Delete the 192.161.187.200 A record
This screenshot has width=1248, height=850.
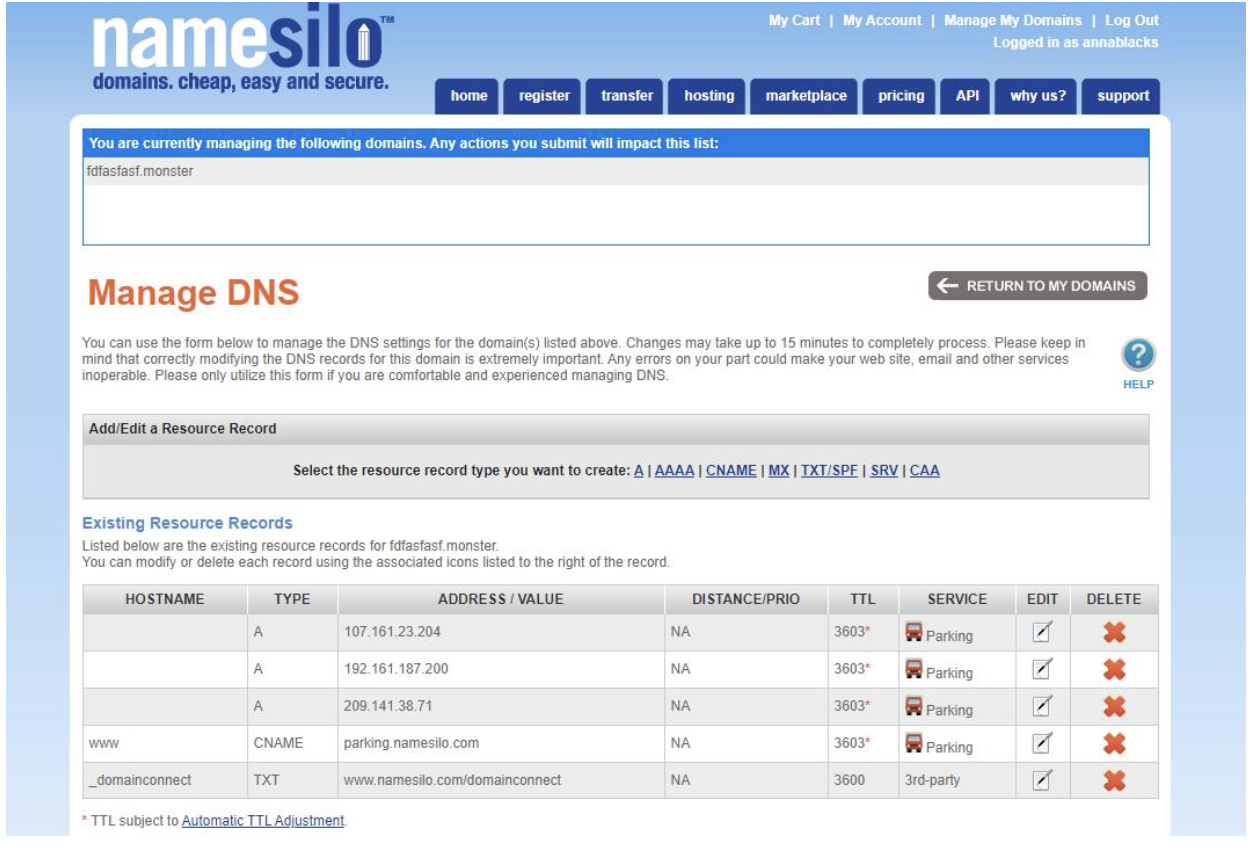pyautogui.click(x=1113, y=670)
